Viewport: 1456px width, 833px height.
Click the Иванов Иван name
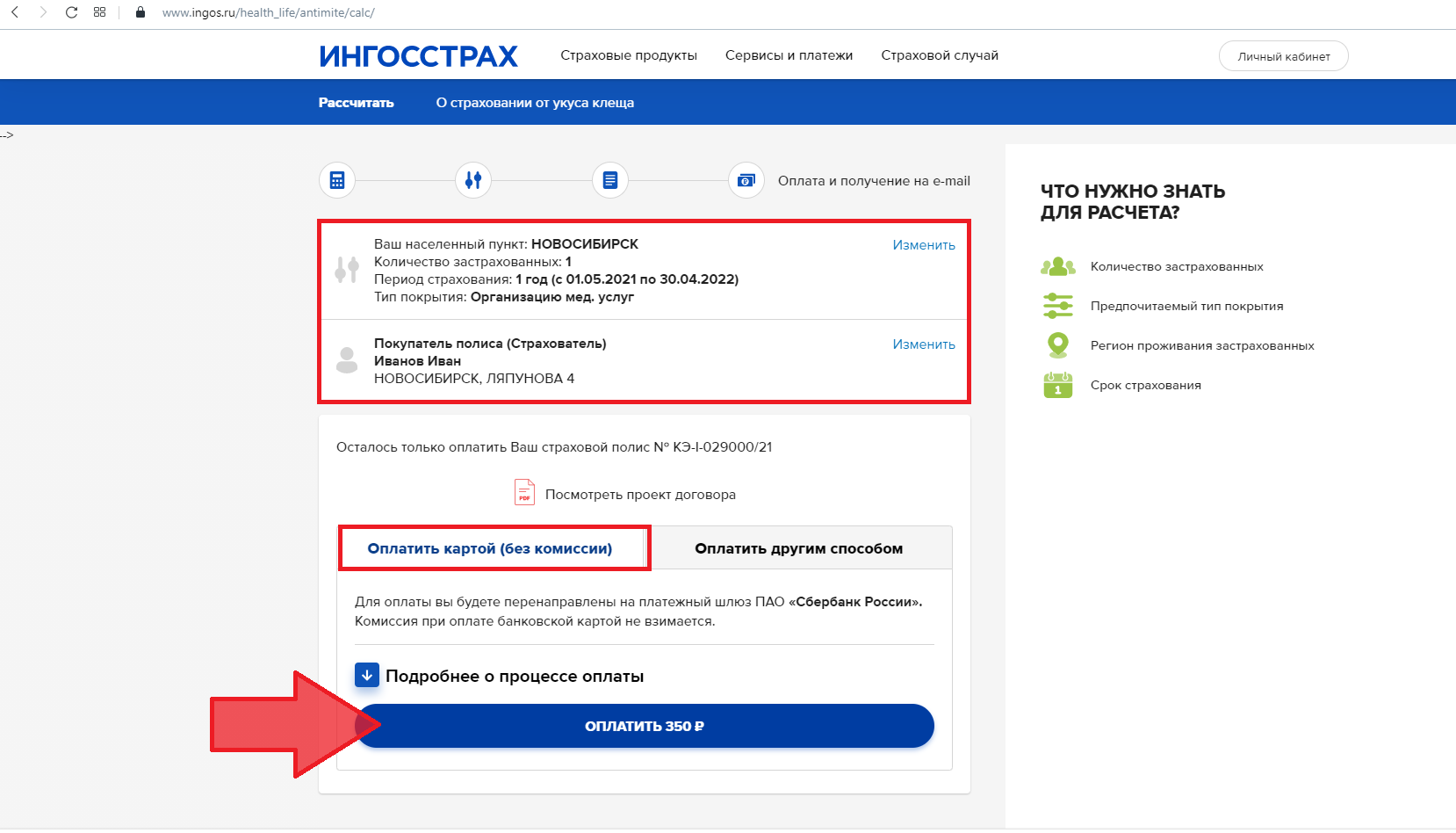coord(417,361)
